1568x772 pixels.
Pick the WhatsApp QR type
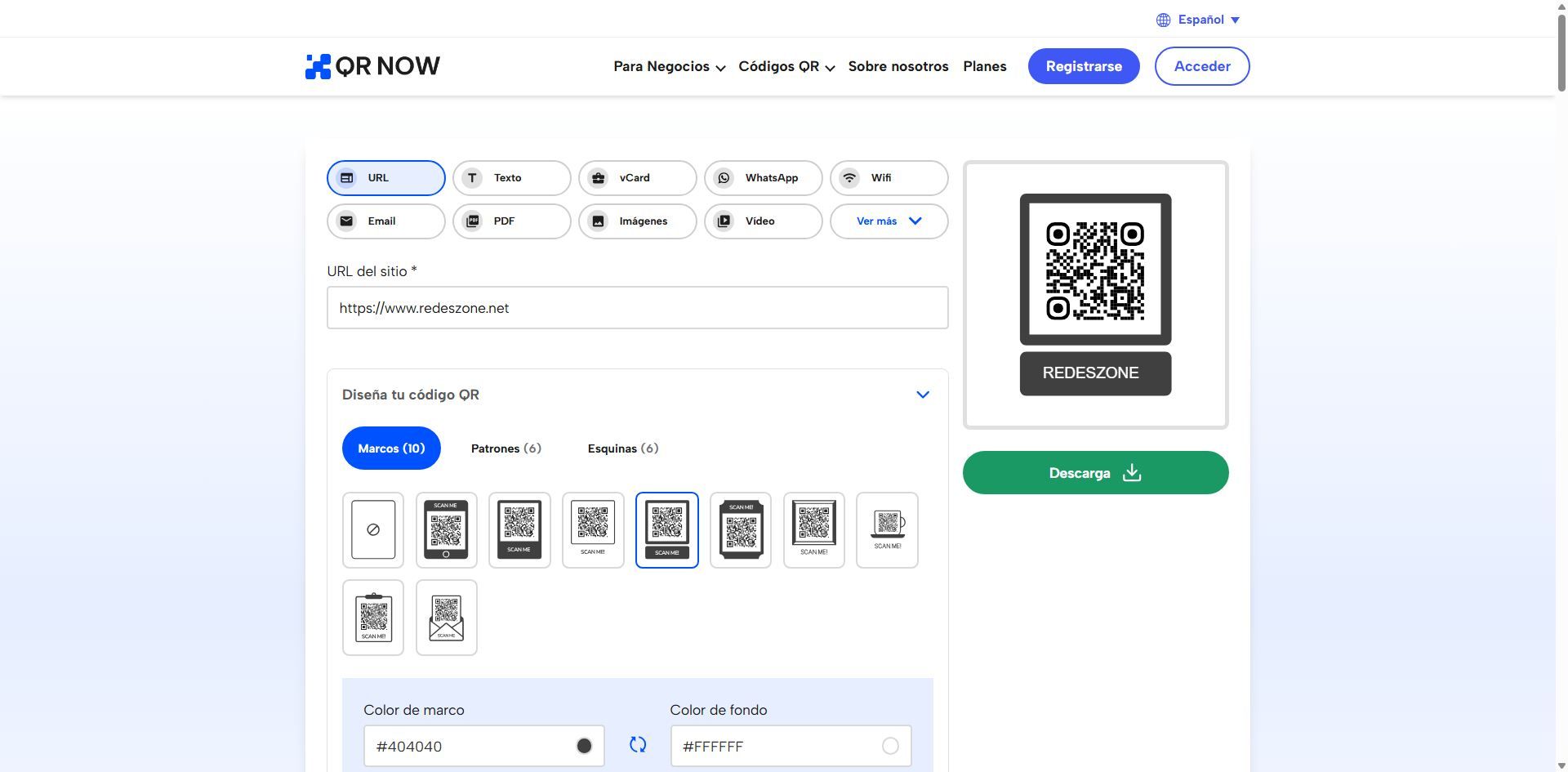[x=763, y=178]
